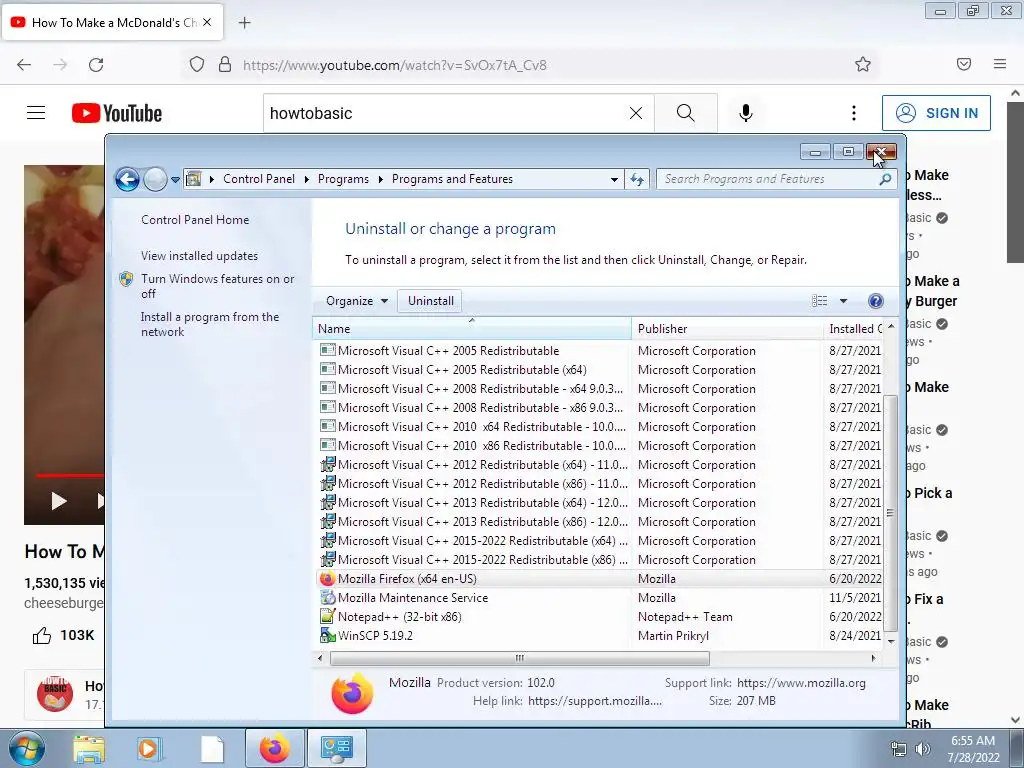Click icon of Visual C++ 2013 Redistributable (x86)
Viewport: 1024px width, 768px height.
click(x=327, y=521)
